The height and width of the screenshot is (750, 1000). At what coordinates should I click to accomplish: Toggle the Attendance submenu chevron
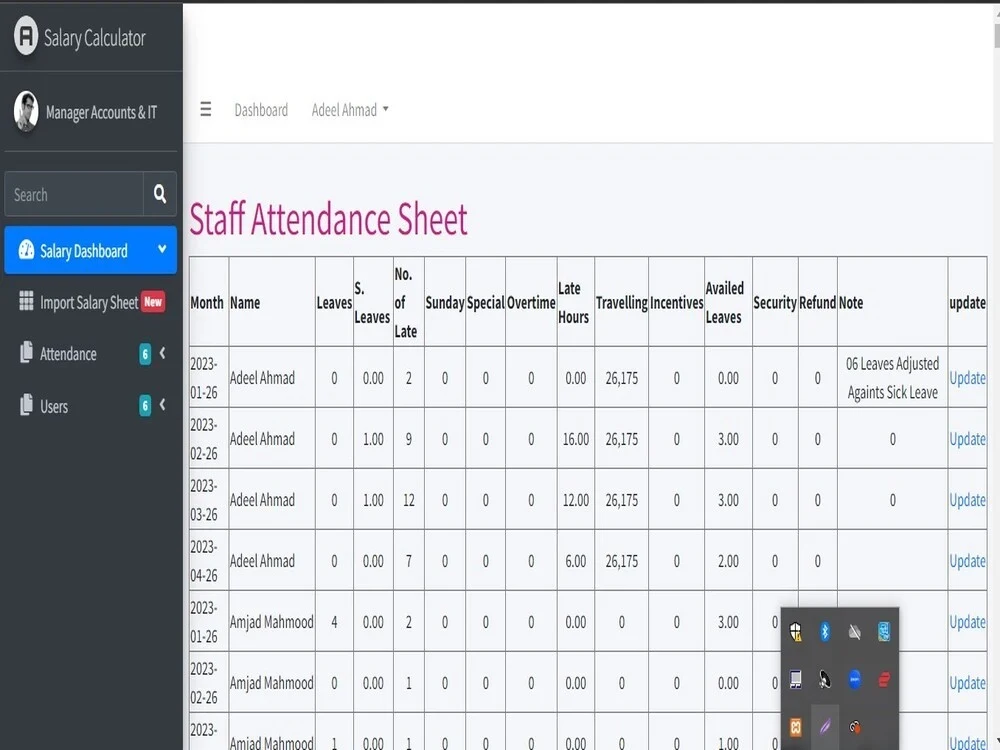click(162, 353)
